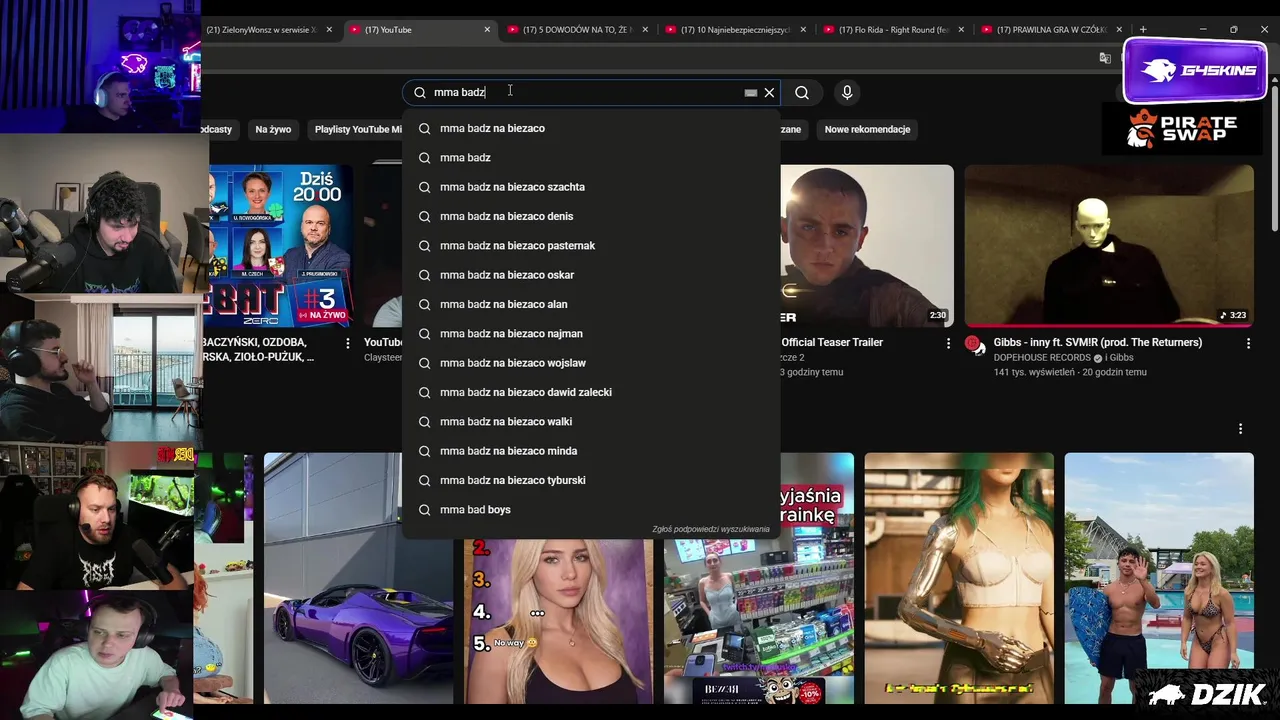This screenshot has width=1280, height=720.
Task: Start voice search with the microphone icon
Action: [847, 93]
